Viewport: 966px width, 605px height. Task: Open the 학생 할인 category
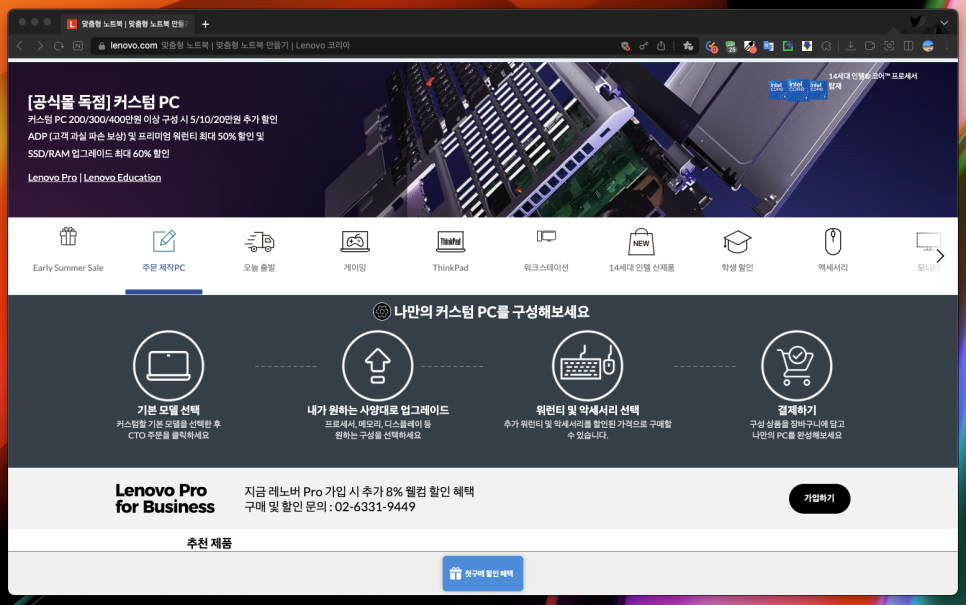(737, 250)
